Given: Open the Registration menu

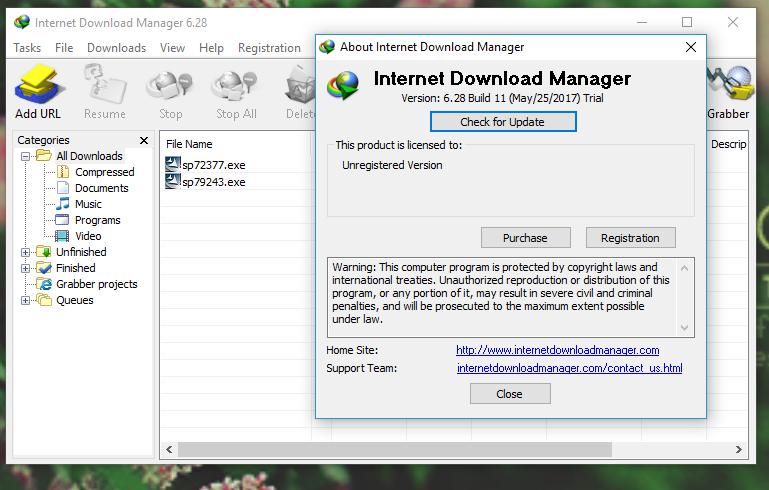Looking at the screenshot, I should click(x=269, y=48).
